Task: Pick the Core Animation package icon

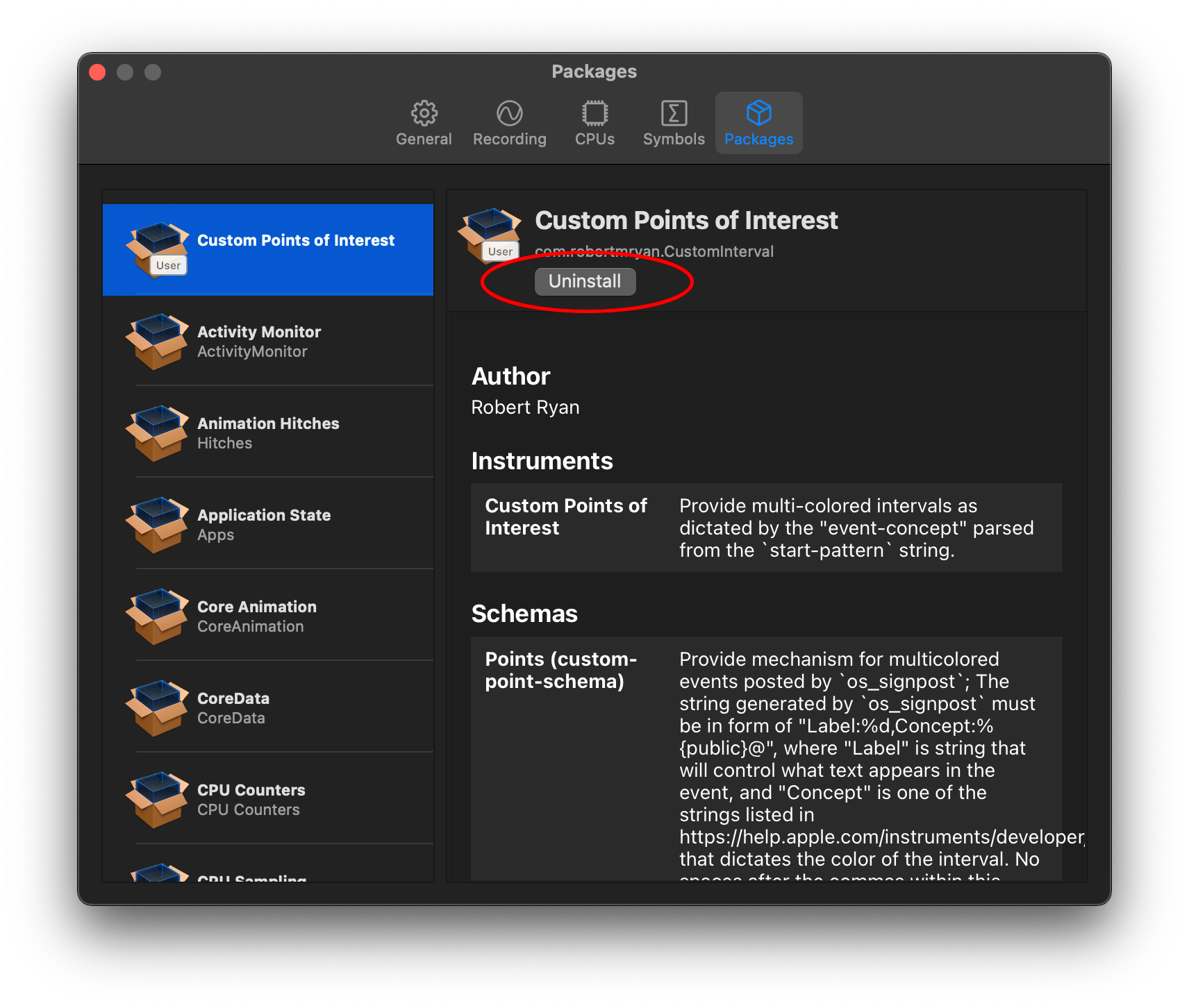Action: pos(157,616)
